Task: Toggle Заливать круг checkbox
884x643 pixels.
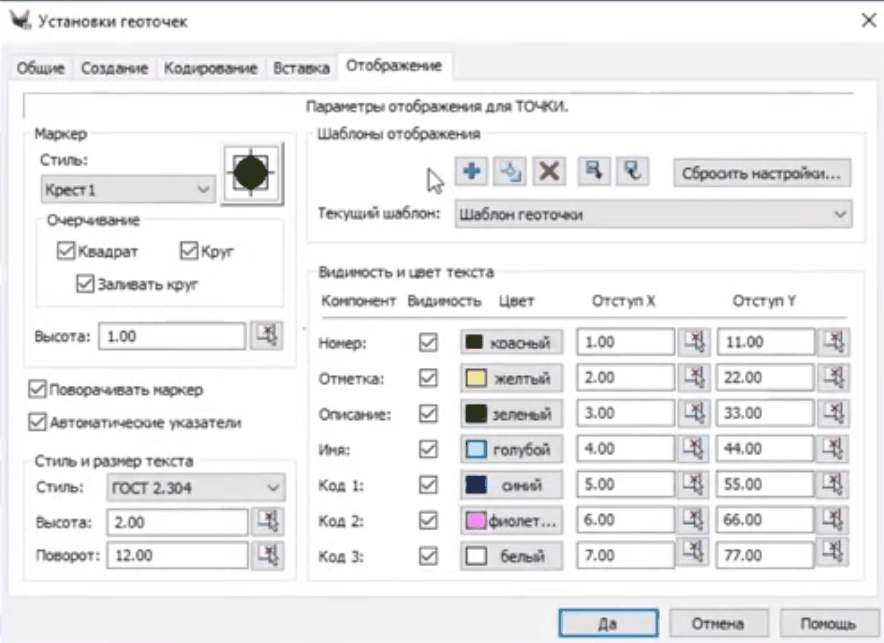Action: point(85,283)
